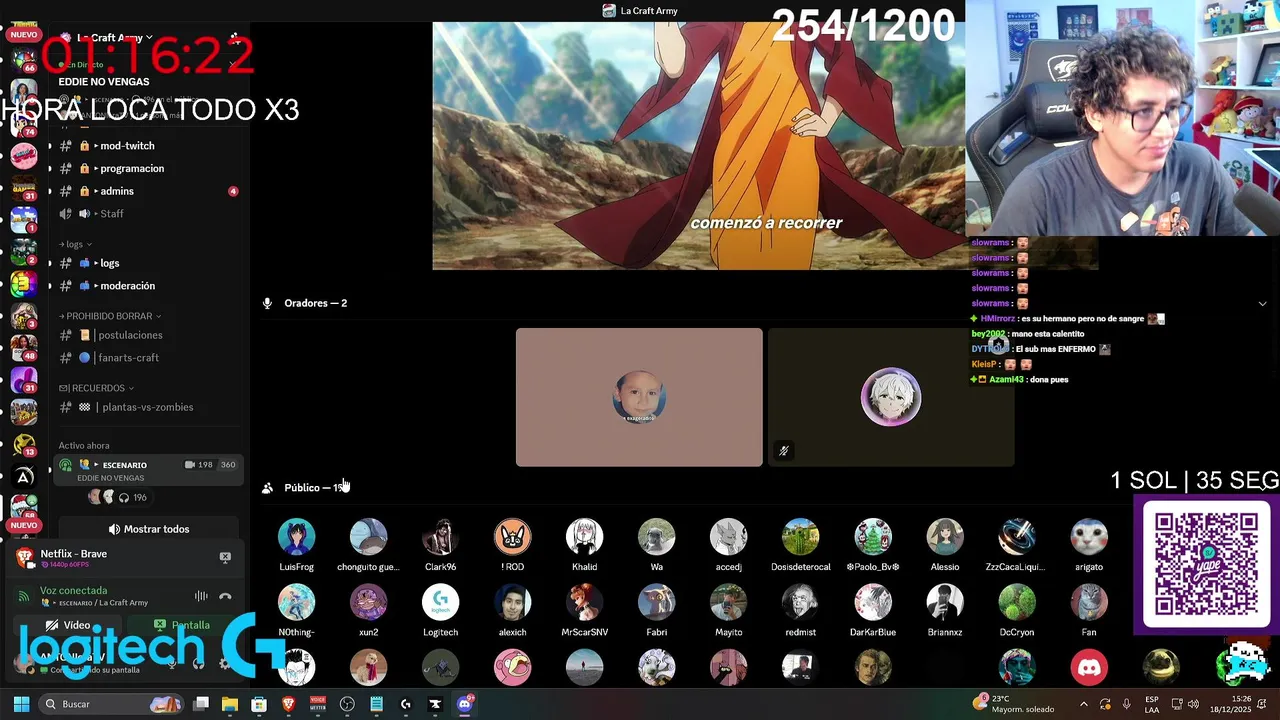Select audience member Clark96 avatar
The image size is (1280, 720).
[440, 537]
